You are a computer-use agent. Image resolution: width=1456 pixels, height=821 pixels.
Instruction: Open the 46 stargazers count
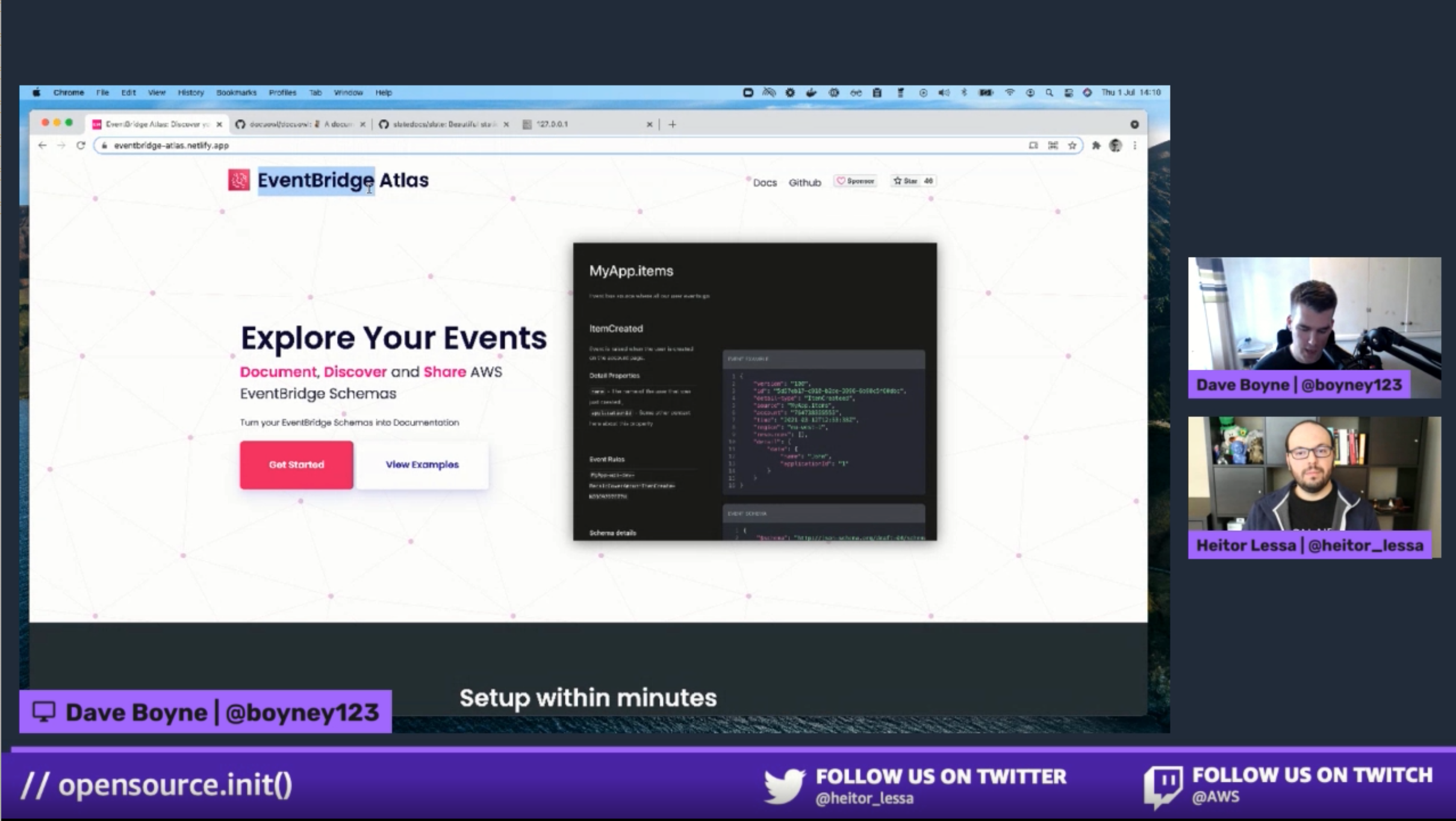928,181
